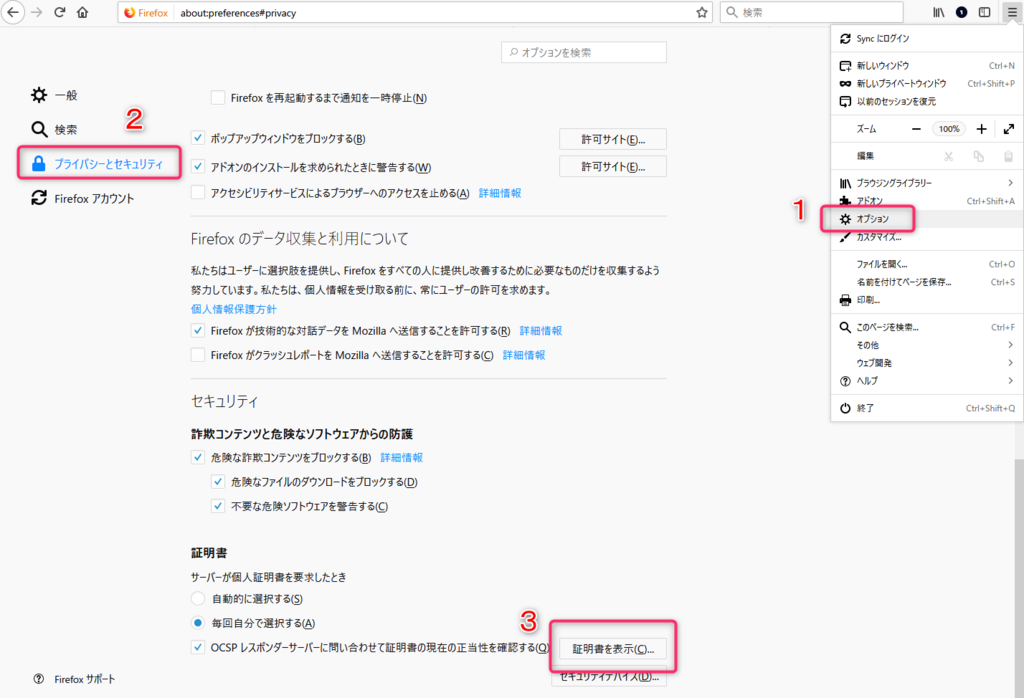Open カスタマイズ menu item
This screenshot has height=698, width=1024.
(927, 237)
